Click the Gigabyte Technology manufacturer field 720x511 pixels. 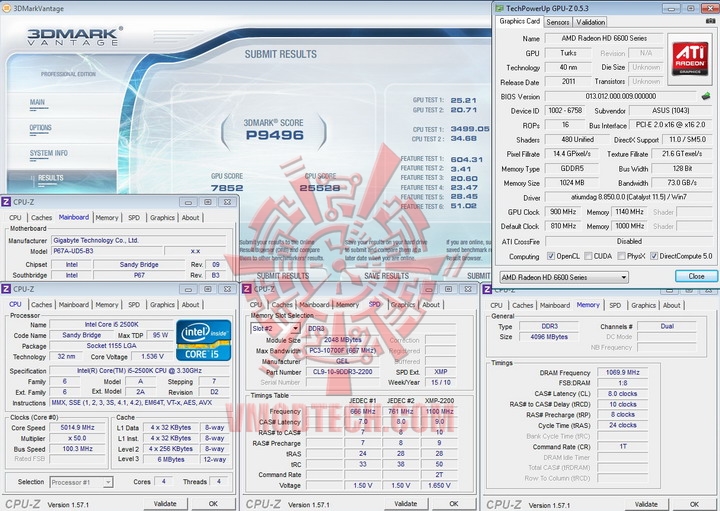tap(138, 240)
